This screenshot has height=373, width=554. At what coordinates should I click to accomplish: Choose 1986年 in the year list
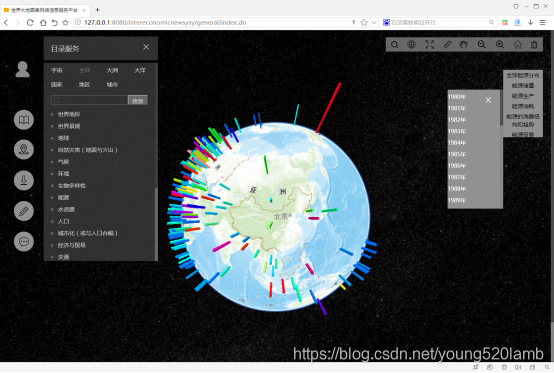(x=457, y=166)
